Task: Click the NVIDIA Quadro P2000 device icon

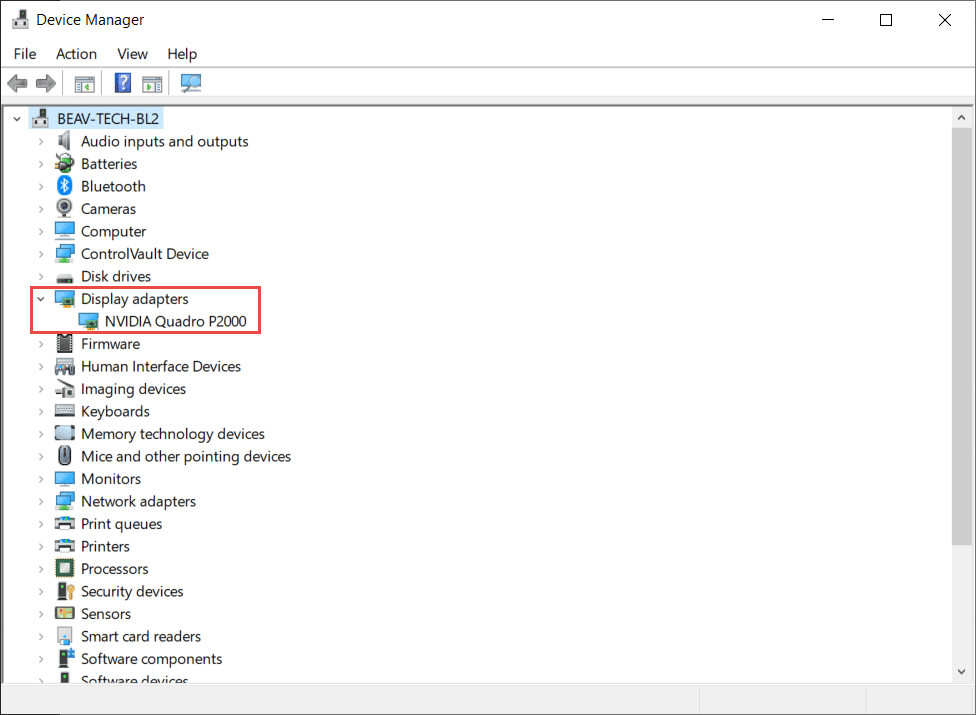Action: 88,321
